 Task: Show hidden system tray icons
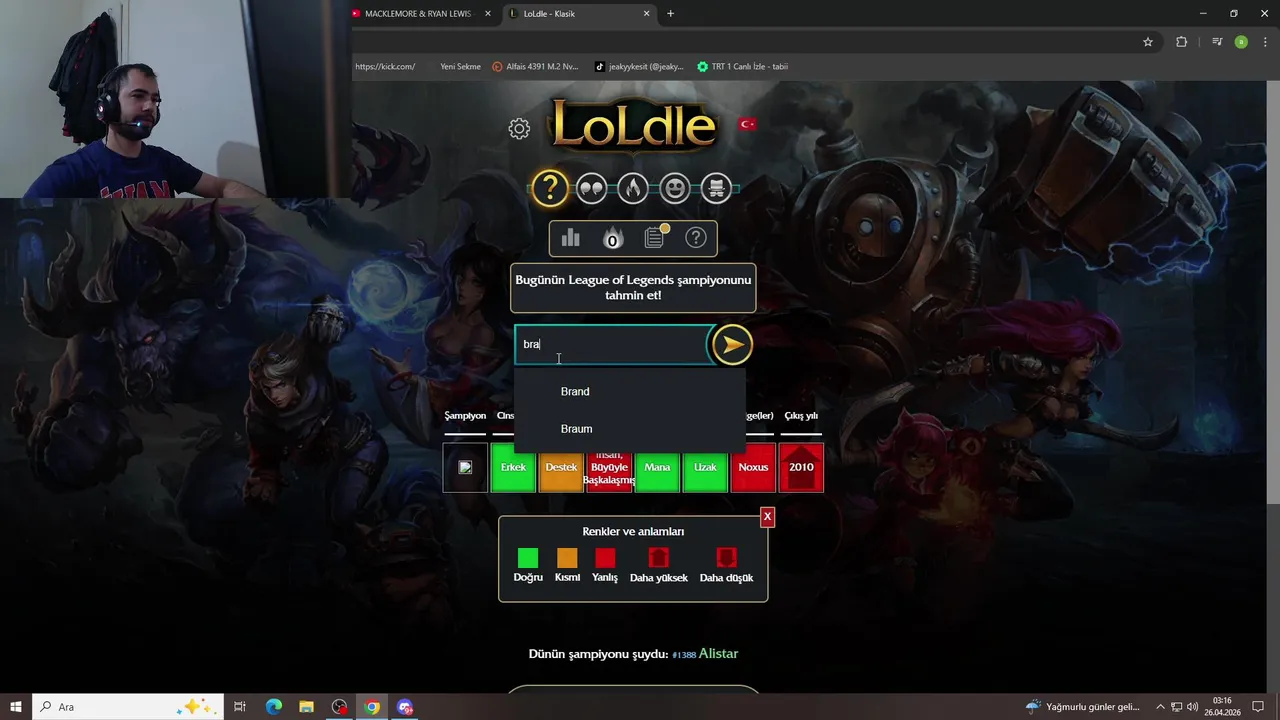(1160, 707)
